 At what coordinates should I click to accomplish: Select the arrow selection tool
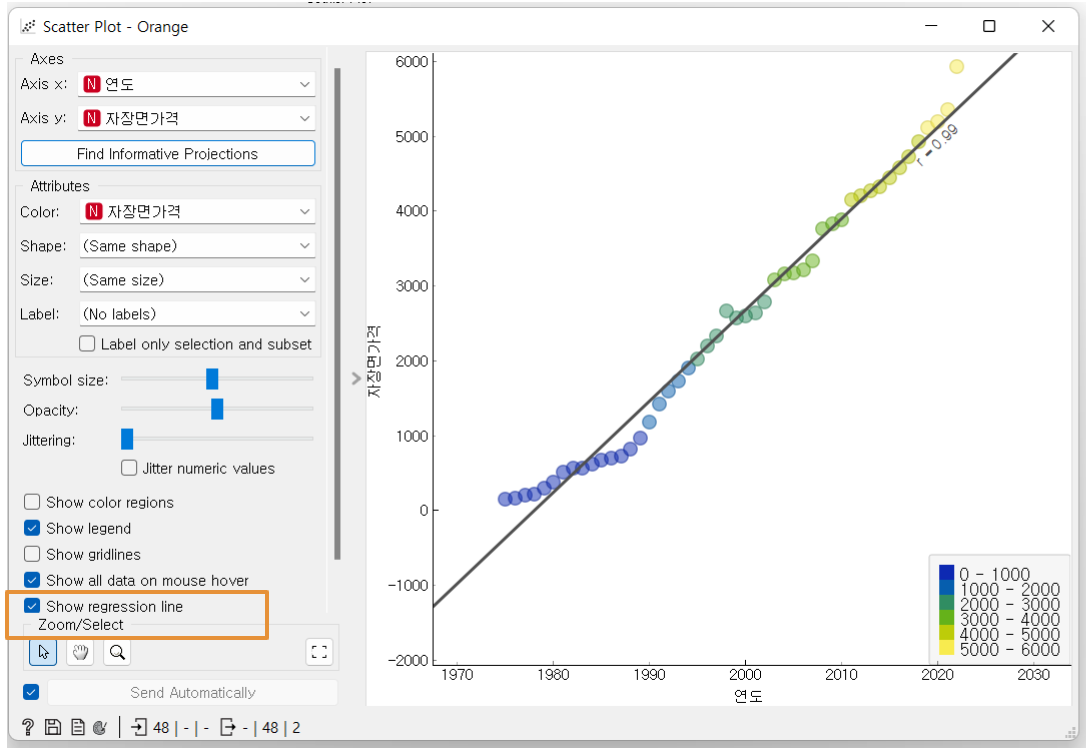[43, 652]
